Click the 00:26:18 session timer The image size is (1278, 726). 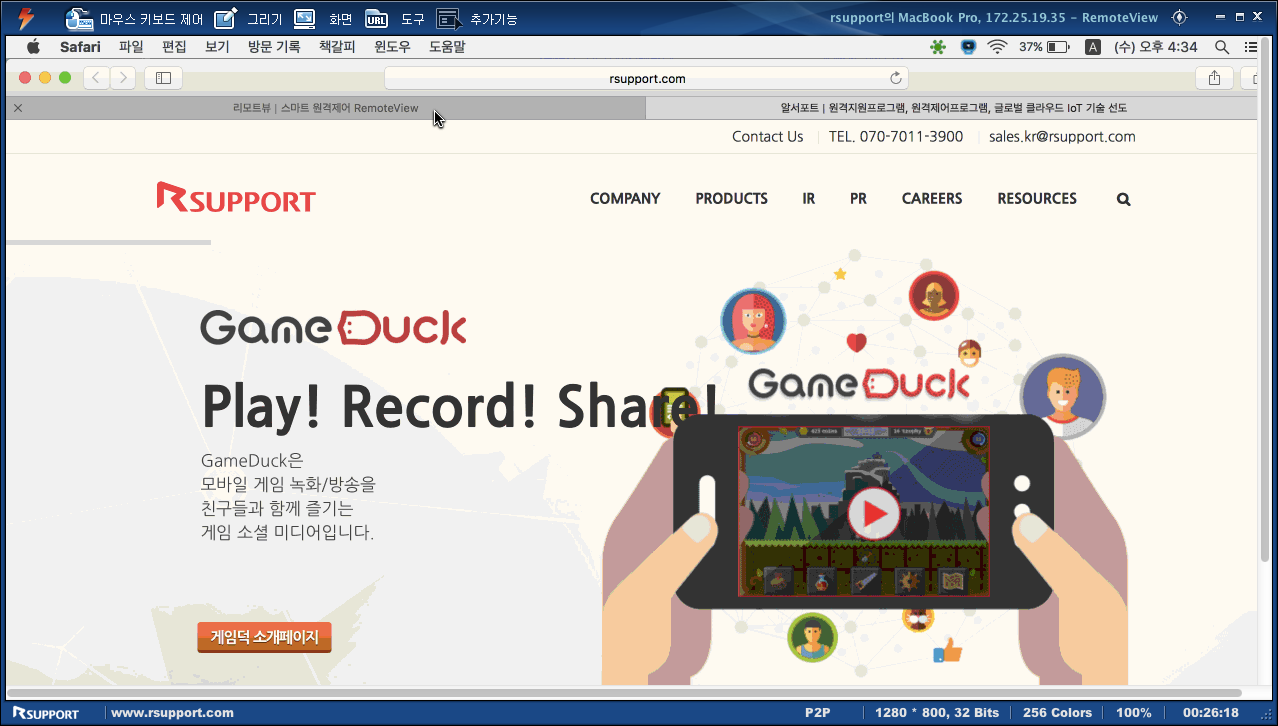(x=1210, y=713)
